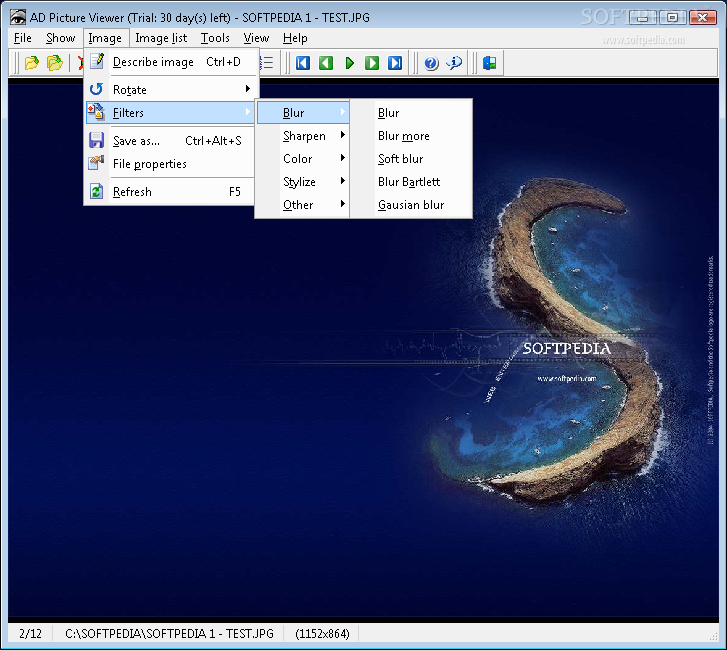Open the Show menu
727x650 pixels.
click(x=60, y=38)
